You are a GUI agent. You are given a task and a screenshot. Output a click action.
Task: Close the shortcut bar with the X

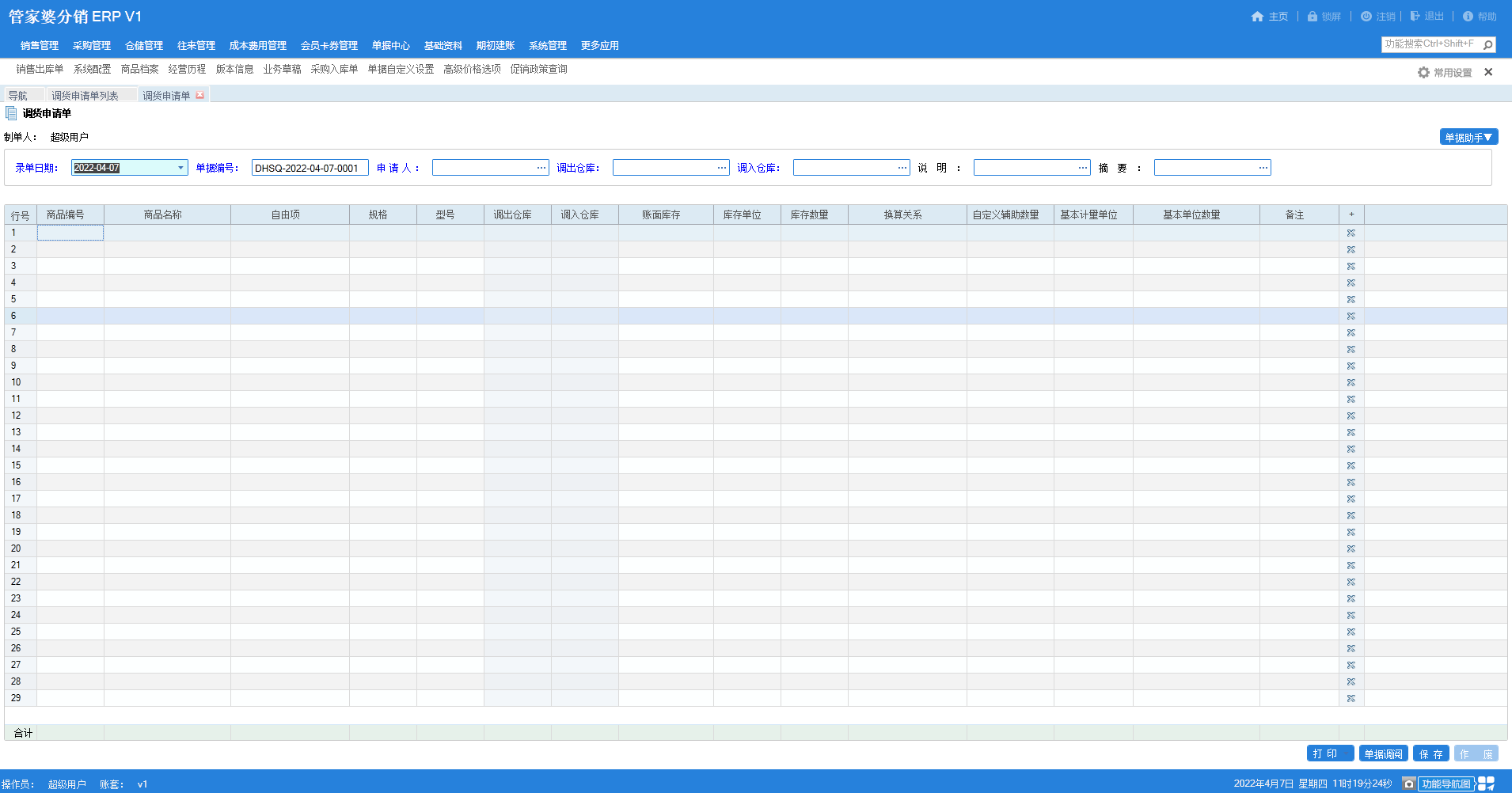pos(1488,72)
